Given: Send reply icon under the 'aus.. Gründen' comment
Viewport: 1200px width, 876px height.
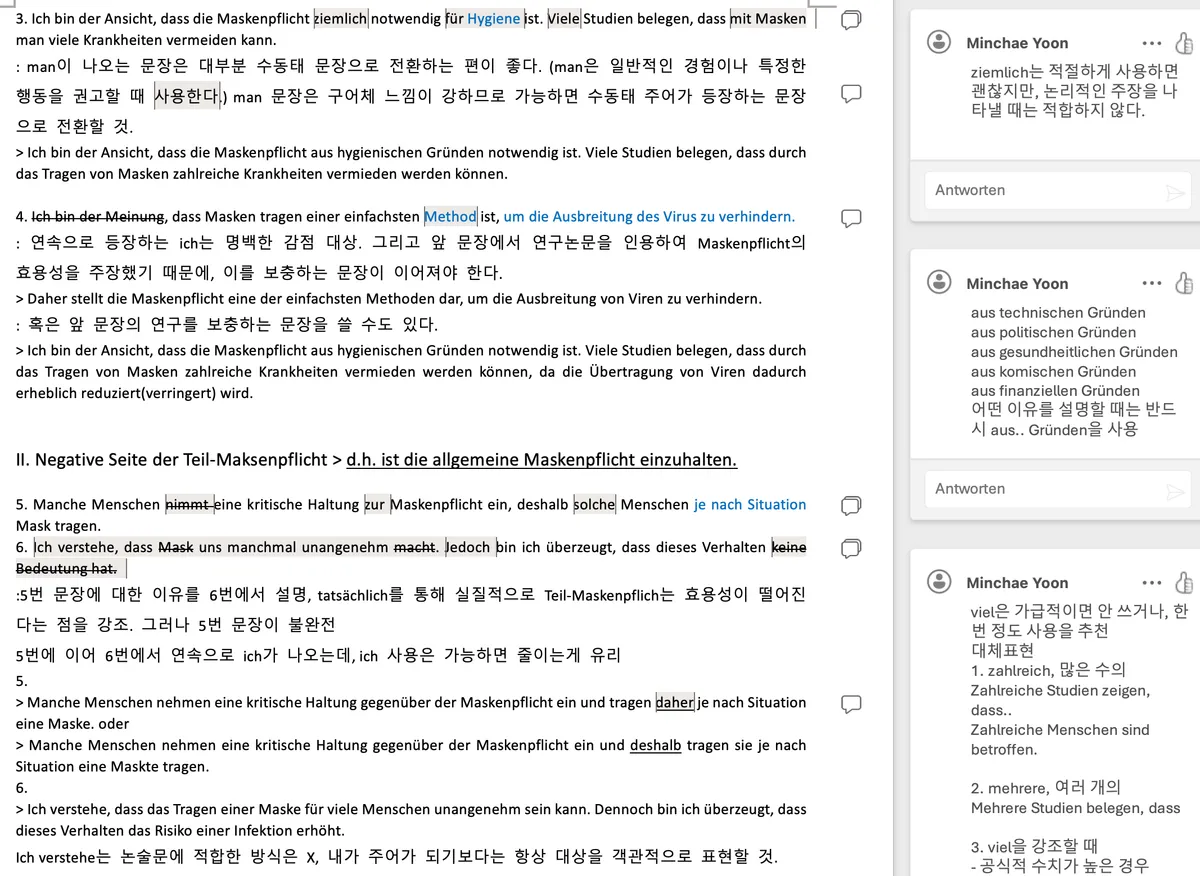Looking at the screenshot, I should click(x=1175, y=491).
